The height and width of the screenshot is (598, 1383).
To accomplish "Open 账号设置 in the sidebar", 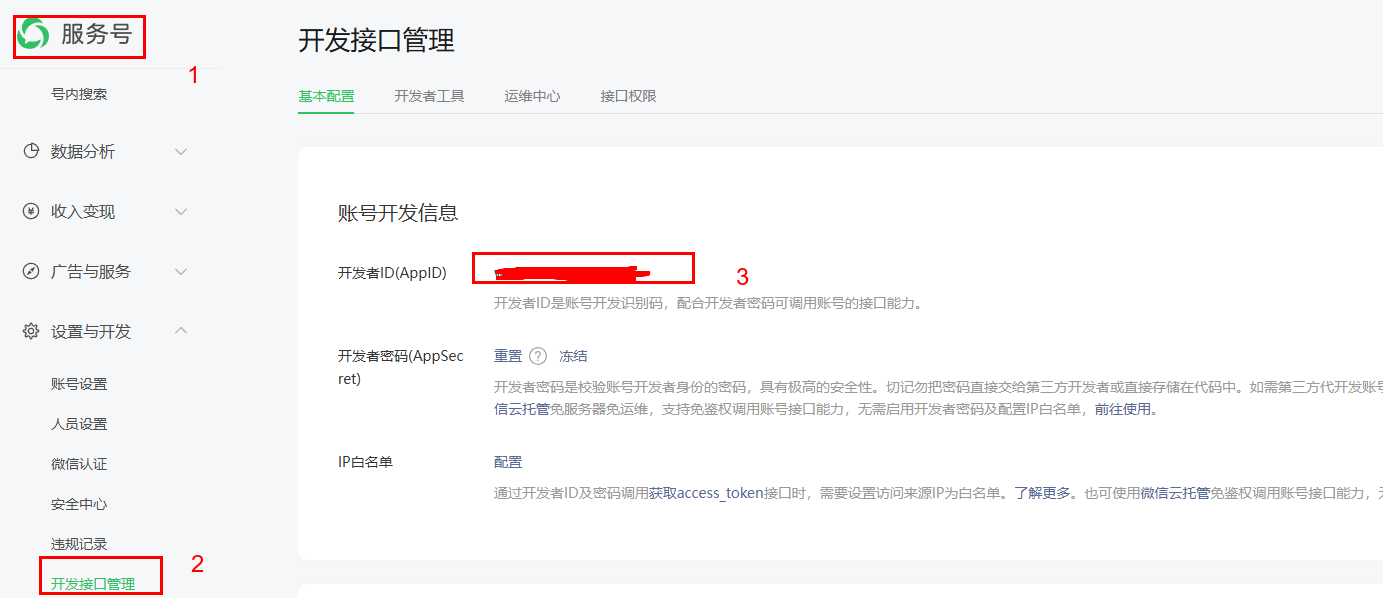I will pos(79,384).
